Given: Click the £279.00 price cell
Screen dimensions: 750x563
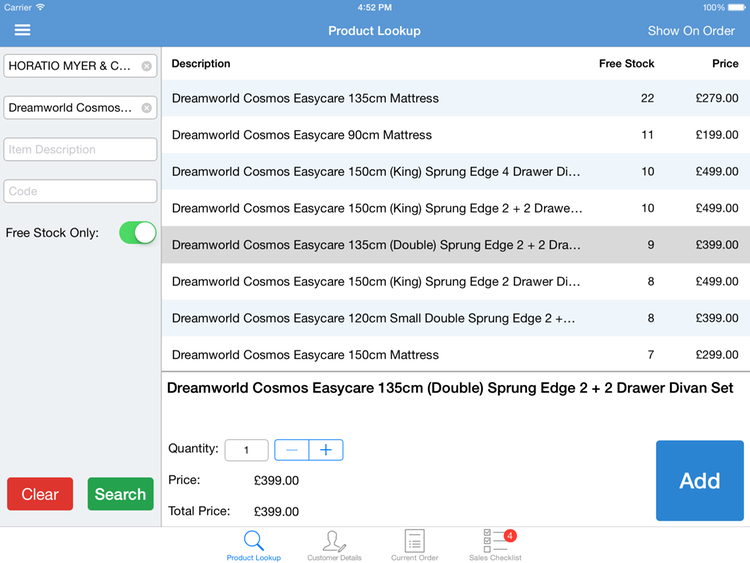Looking at the screenshot, I should click(x=717, y=98).
